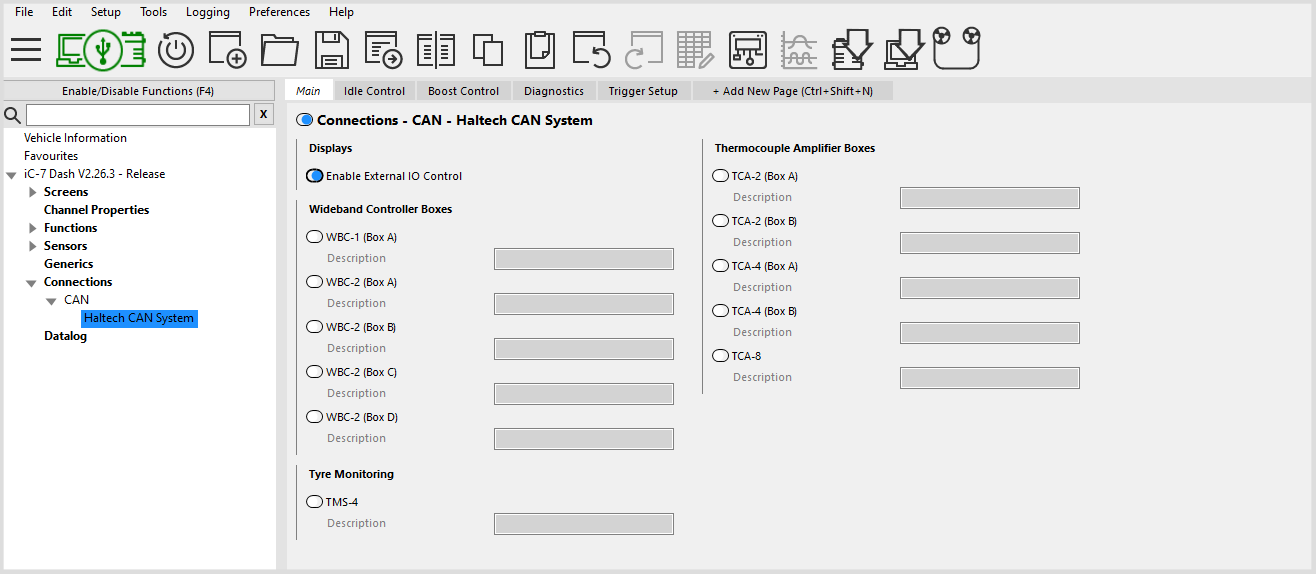Enable TMS-4 tyre monitoring
The image size is (1316, 574).
[x=314, y=502]
